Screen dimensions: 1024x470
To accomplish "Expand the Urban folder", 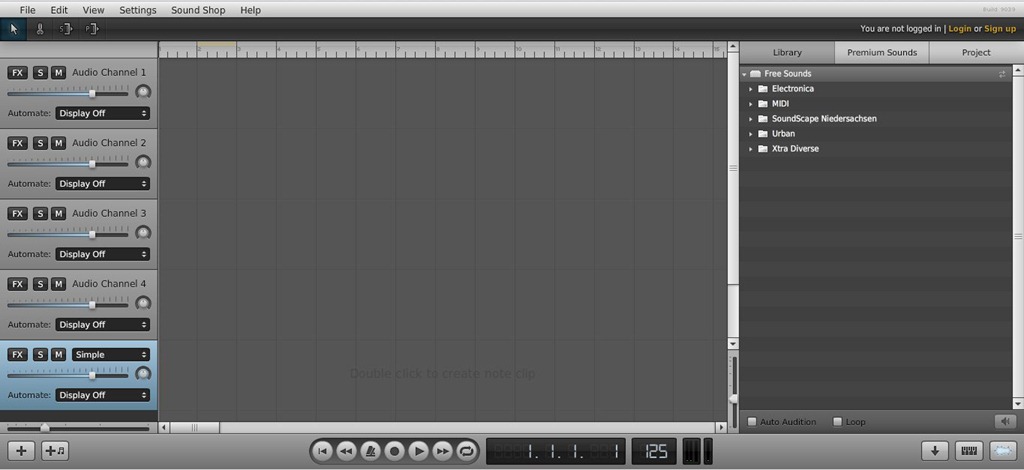I will (751, 134).
